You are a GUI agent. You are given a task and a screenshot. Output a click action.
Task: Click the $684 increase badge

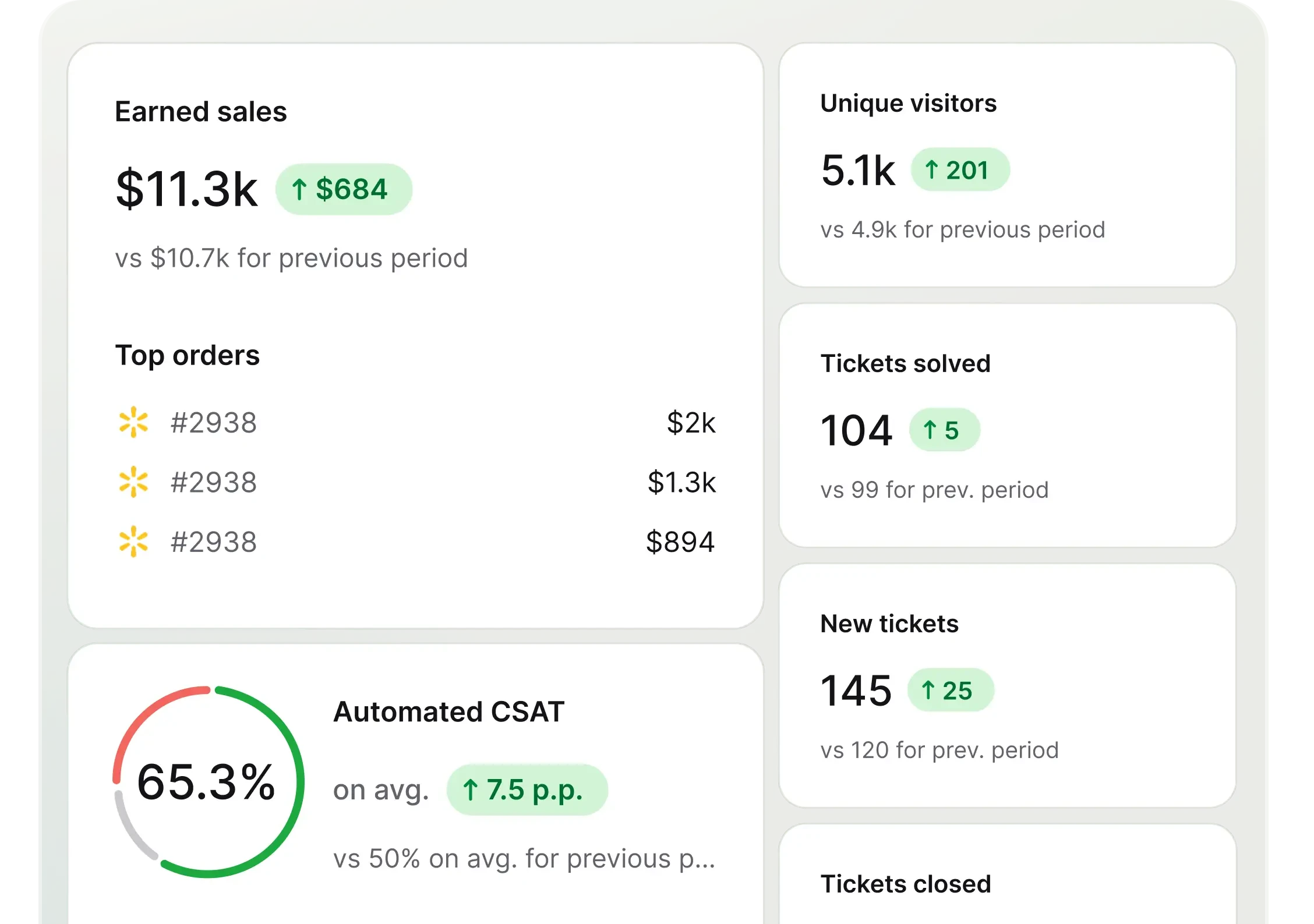[344, 189]
